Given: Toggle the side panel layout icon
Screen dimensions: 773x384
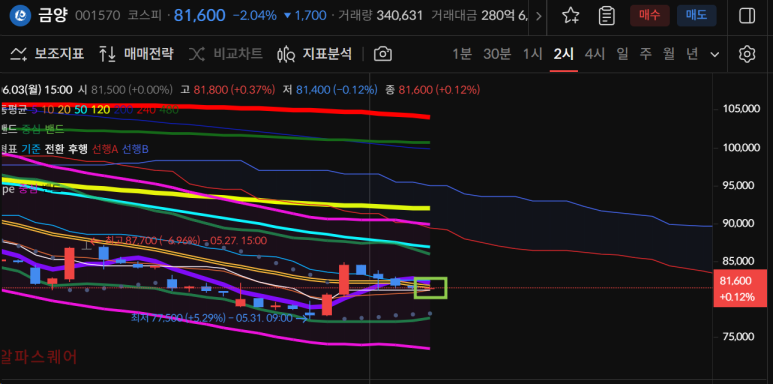Looking at the screenshot, I should pos(747,16).
